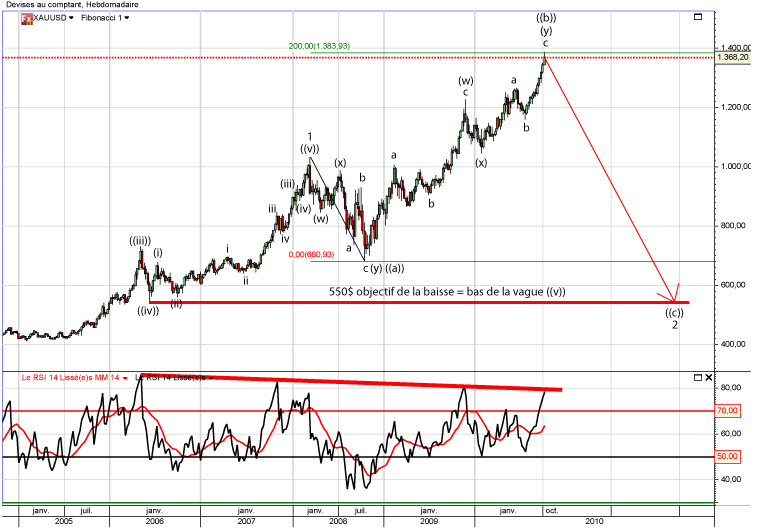The width and height of the screenshot is (759, 528).
Task: Open the XAUUSD symbol dropdown
Action: (71, 18)
